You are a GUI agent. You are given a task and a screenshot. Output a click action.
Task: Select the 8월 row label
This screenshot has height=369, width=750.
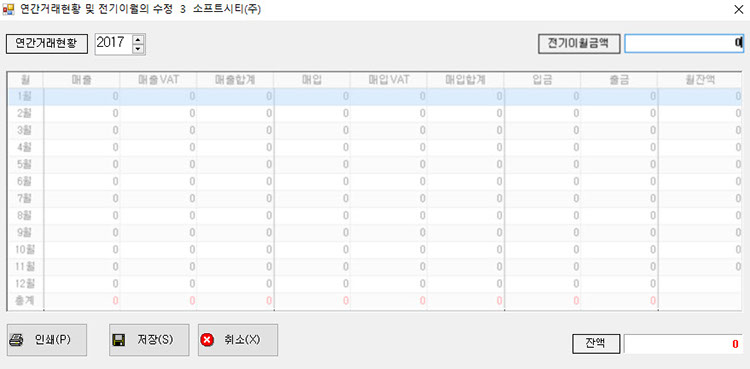[25, 215]
